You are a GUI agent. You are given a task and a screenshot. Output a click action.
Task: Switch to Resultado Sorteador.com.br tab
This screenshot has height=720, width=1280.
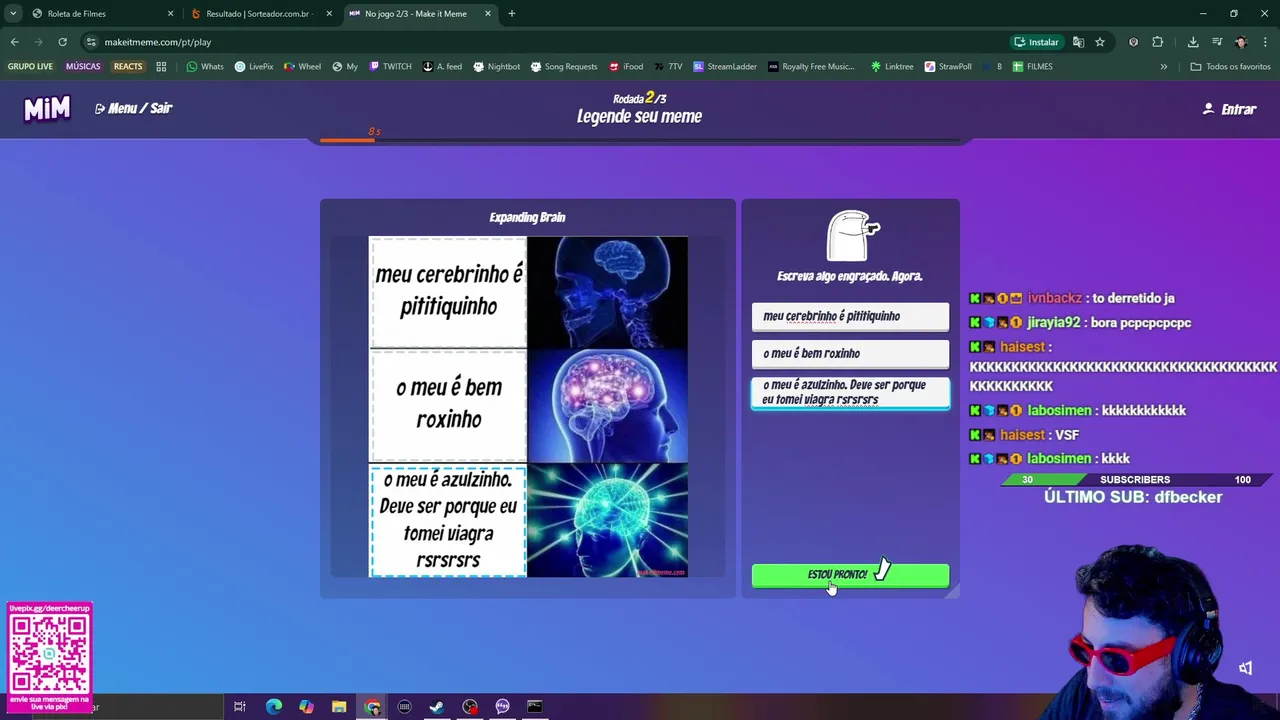click(258, 14)
